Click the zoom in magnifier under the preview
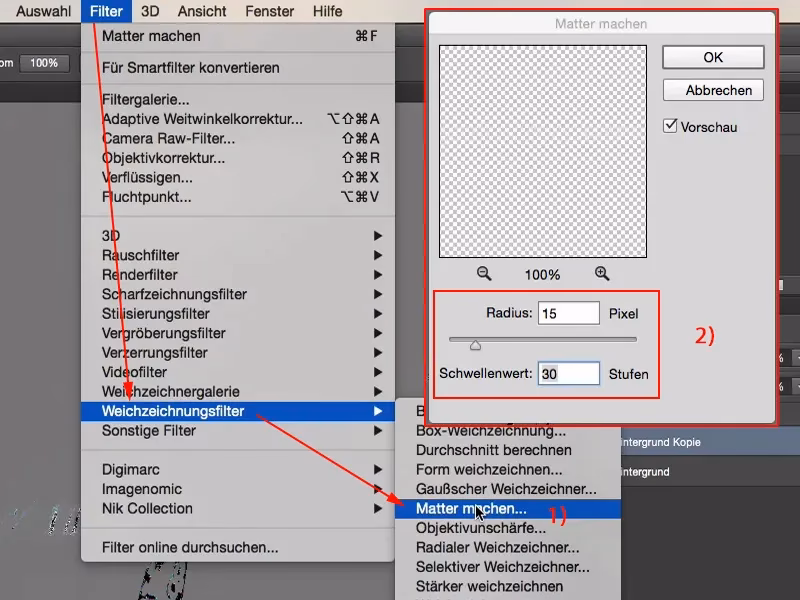This screenshot has height=600, width=800. click(x=602, y=273)
